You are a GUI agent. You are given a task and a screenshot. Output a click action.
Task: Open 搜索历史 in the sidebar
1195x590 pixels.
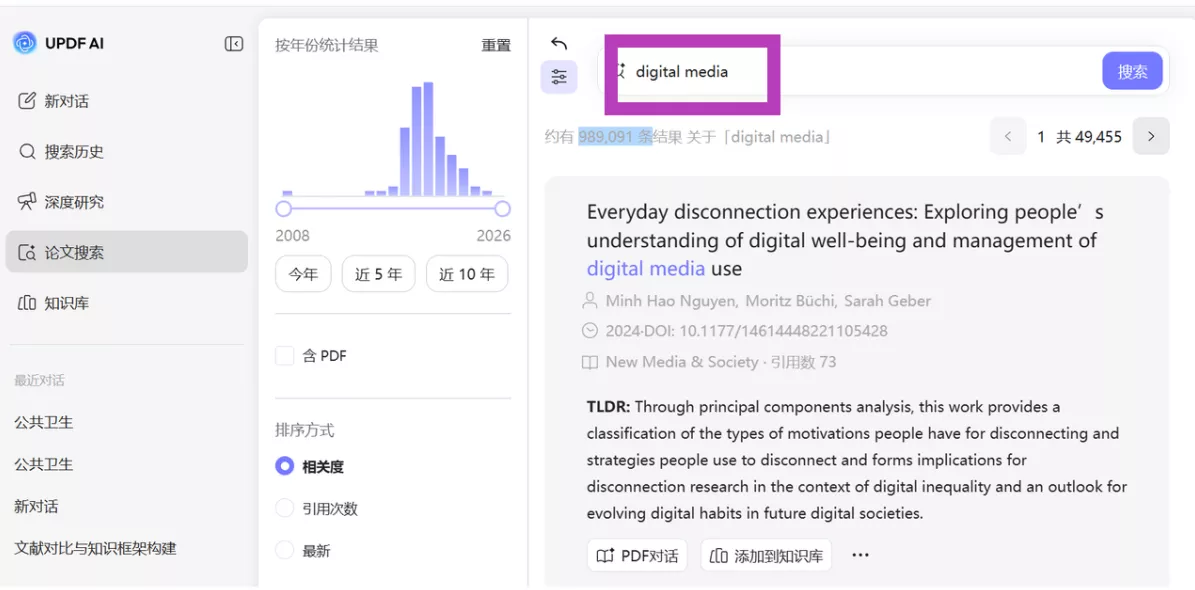[x=73, y=152]
